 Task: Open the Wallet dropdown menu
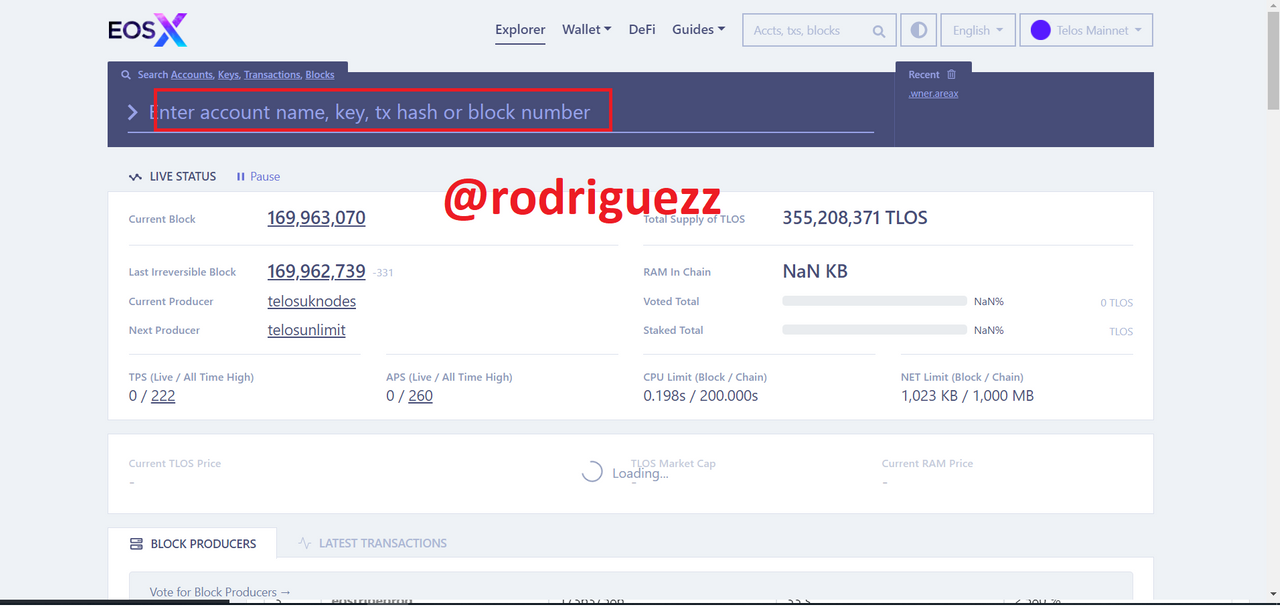[586, 30]
